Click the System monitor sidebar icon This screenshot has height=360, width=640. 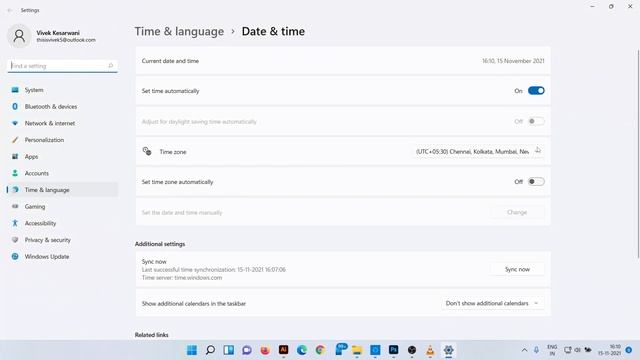pos(15,90)
